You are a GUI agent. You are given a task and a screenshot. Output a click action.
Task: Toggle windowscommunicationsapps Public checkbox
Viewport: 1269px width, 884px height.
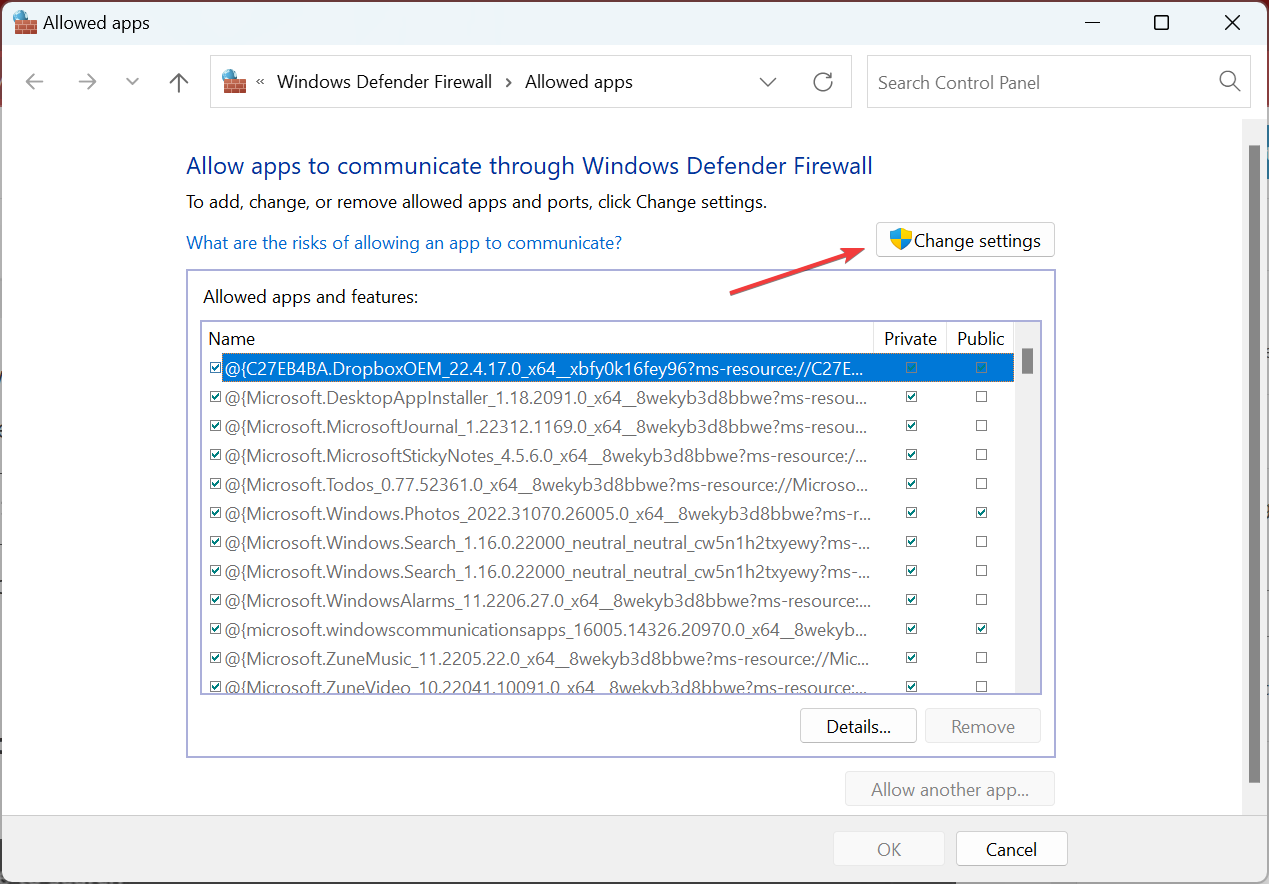click(981, 629)
